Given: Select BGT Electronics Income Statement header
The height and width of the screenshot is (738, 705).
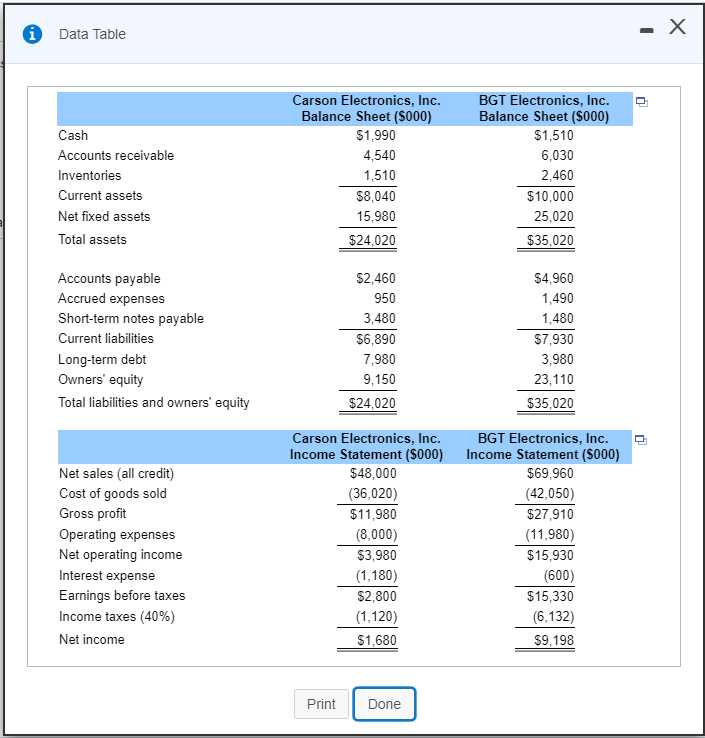Looking at the screenshot, I should point(543,447).
